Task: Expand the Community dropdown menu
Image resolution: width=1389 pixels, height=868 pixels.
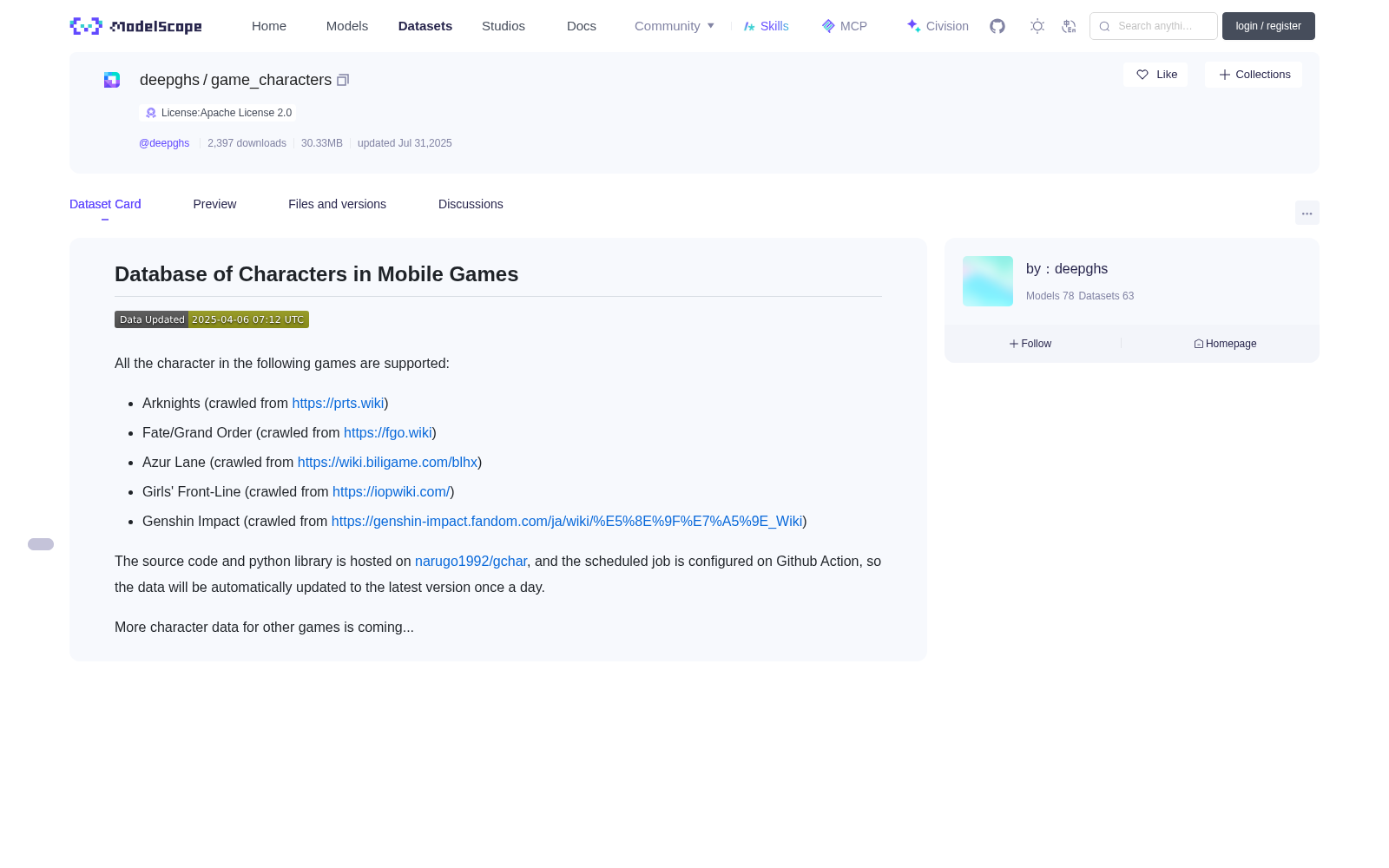Action: (x=675, y=26)
